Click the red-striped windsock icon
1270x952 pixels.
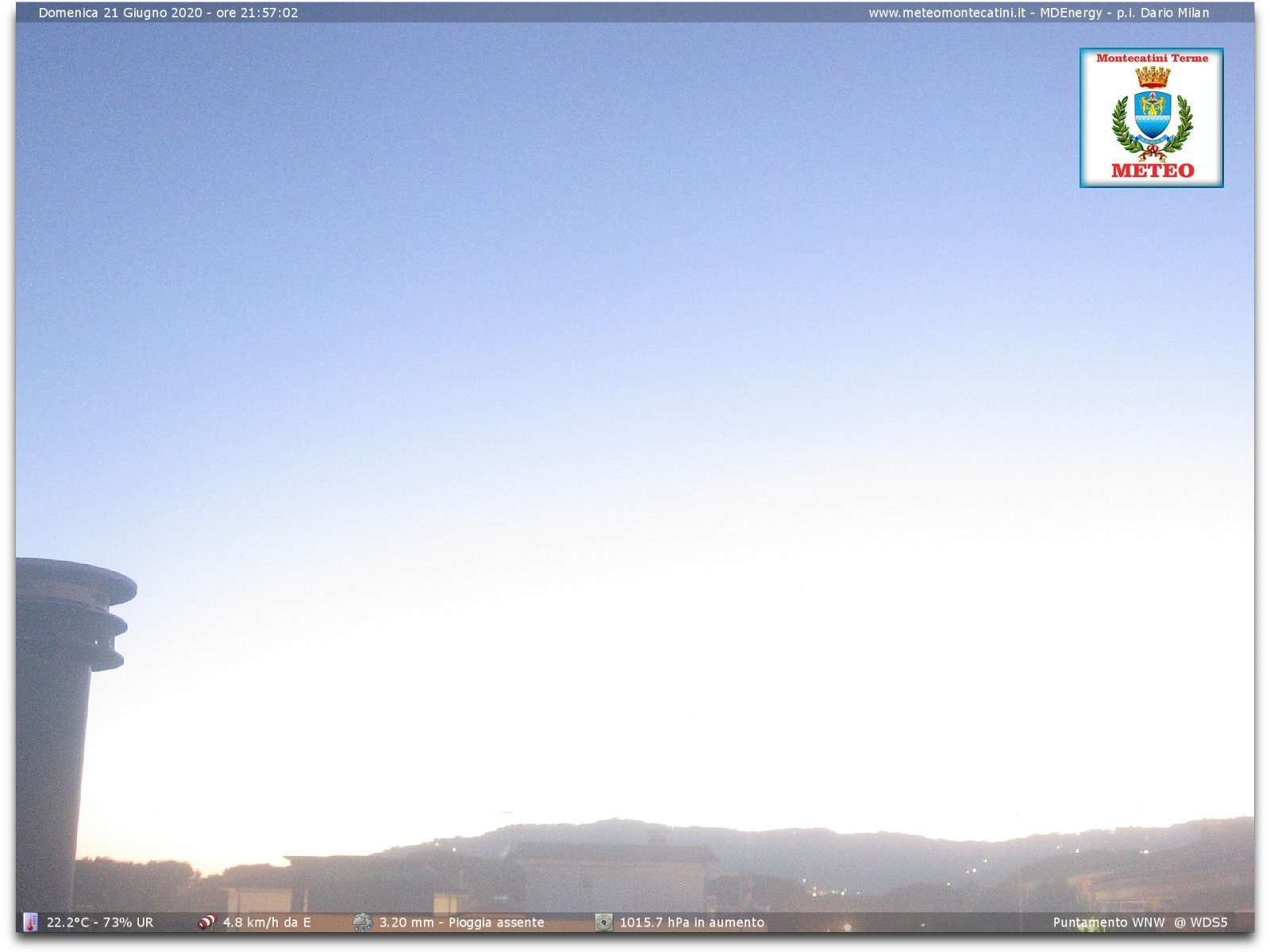(206, 922)
